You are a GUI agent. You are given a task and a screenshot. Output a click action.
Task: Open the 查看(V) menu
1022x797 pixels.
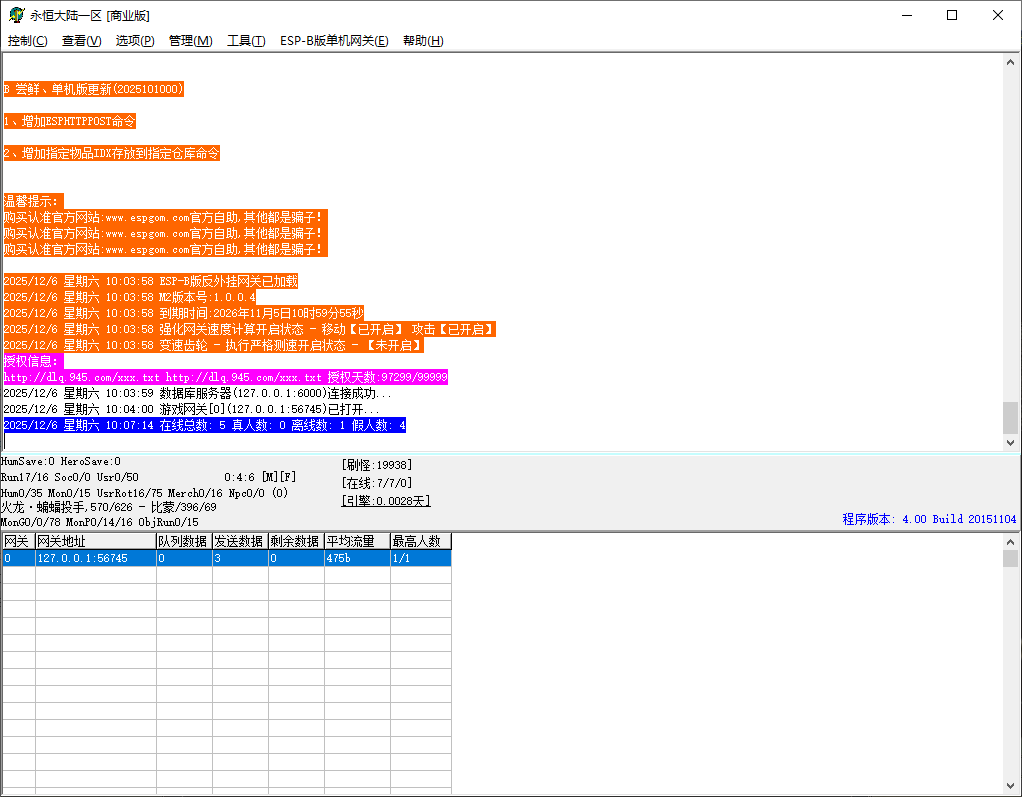coord(81,41)
